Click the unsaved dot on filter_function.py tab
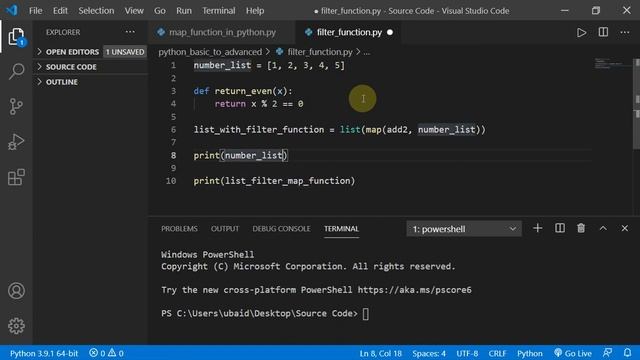The height and width of the screenshot is (360, 640). (x=390, y=32)
